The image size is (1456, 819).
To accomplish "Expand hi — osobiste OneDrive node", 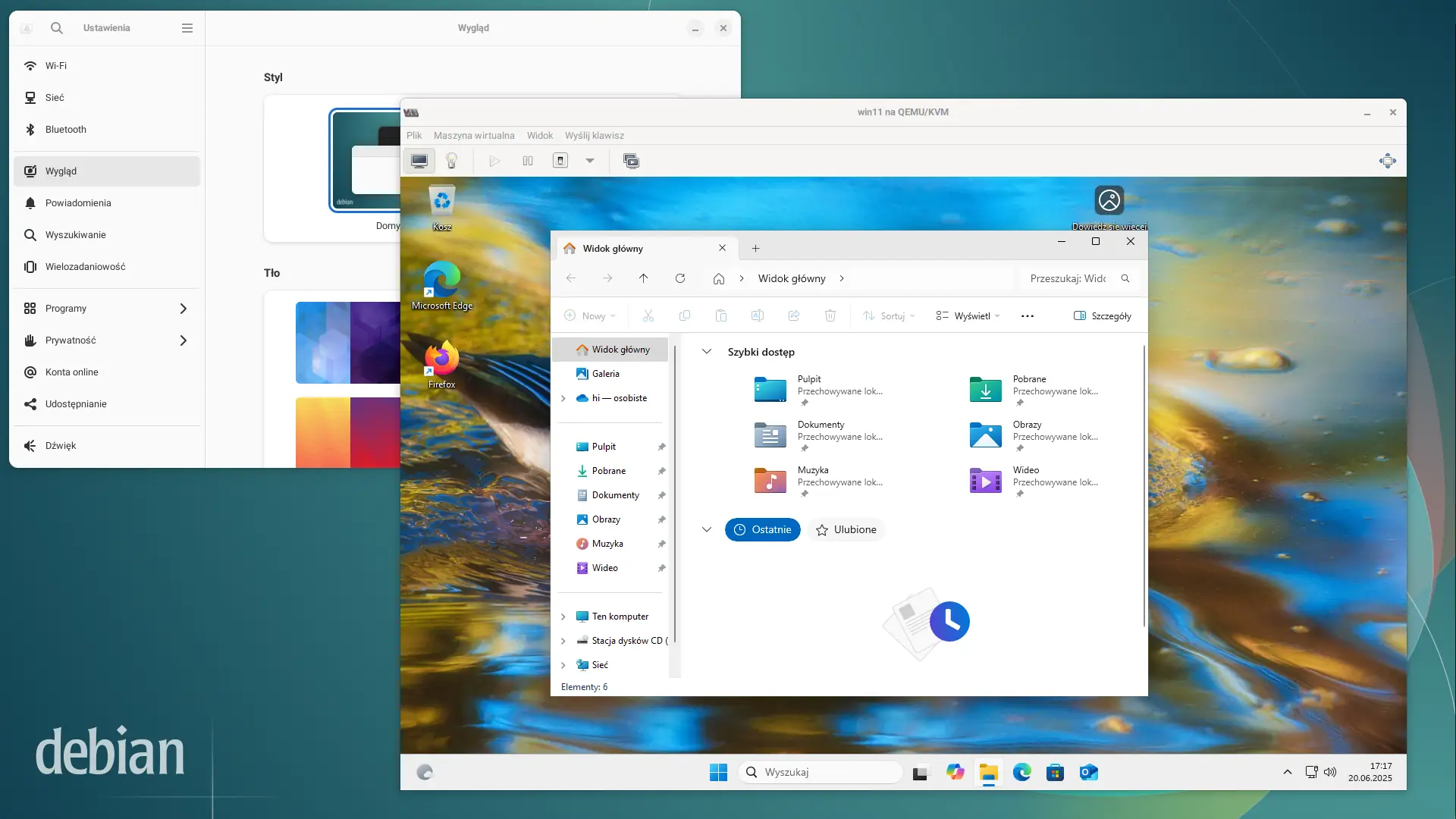I will click(563, 399).
